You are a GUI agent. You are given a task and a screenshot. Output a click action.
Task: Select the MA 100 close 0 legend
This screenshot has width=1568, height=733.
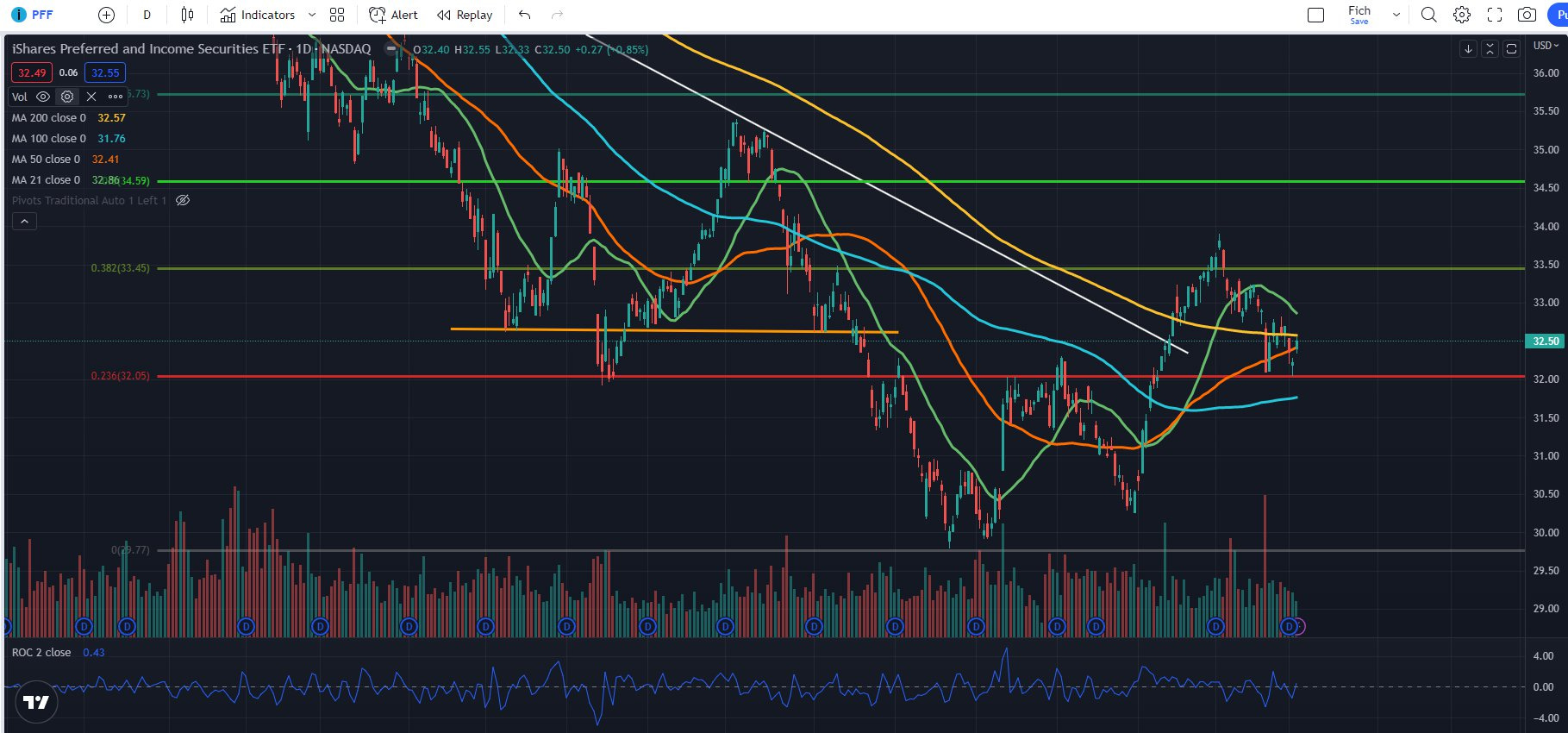[x=49, y=138]
